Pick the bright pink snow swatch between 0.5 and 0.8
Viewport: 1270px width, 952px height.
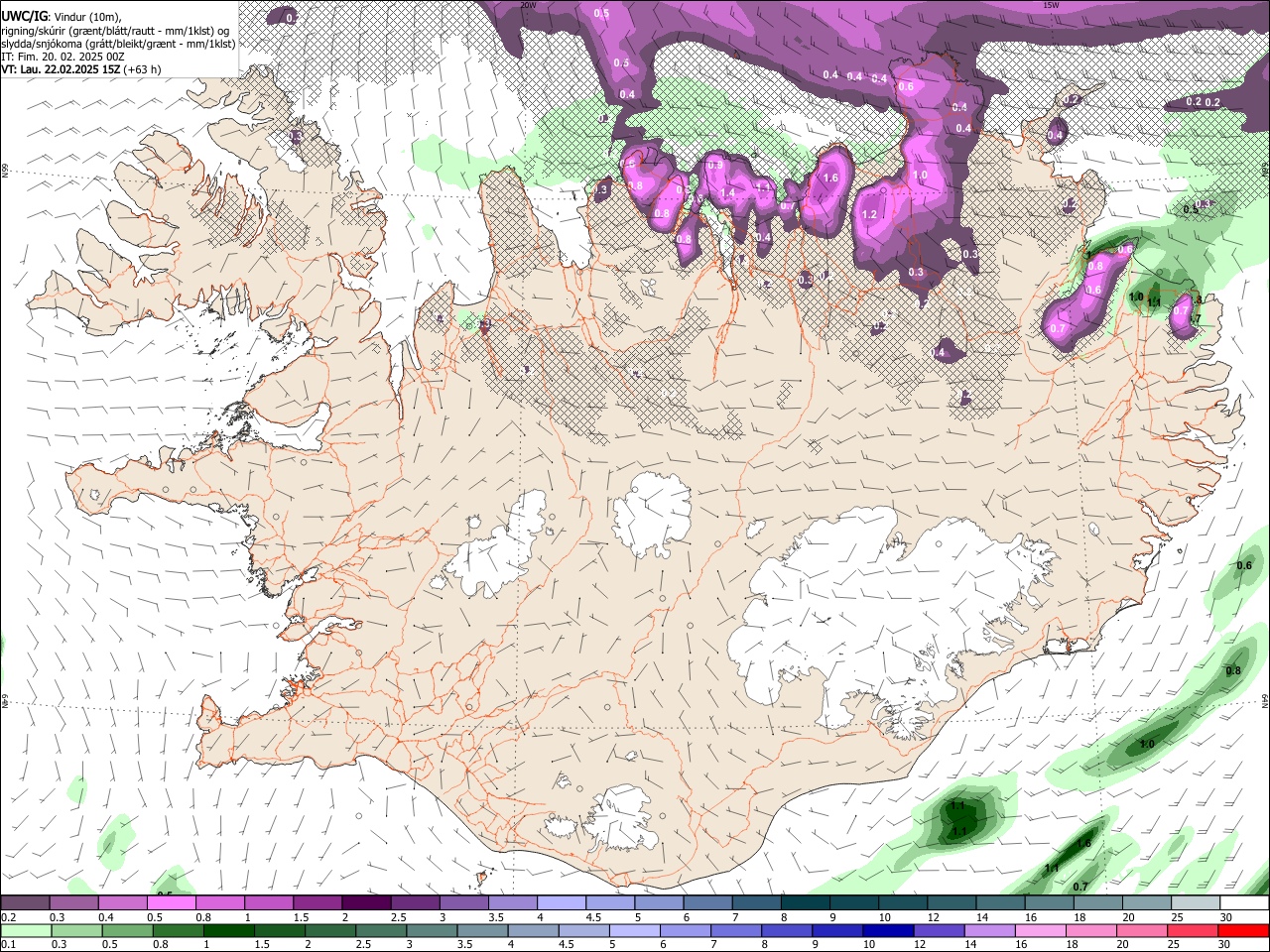point(171,902)
